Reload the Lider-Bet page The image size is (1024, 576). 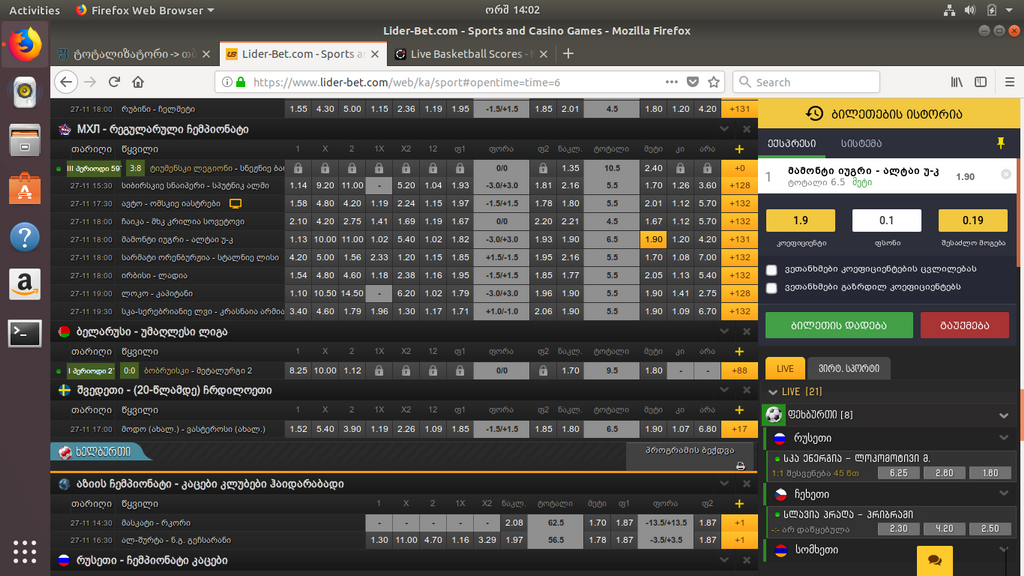pyautogui.click(x=114, y=82)
